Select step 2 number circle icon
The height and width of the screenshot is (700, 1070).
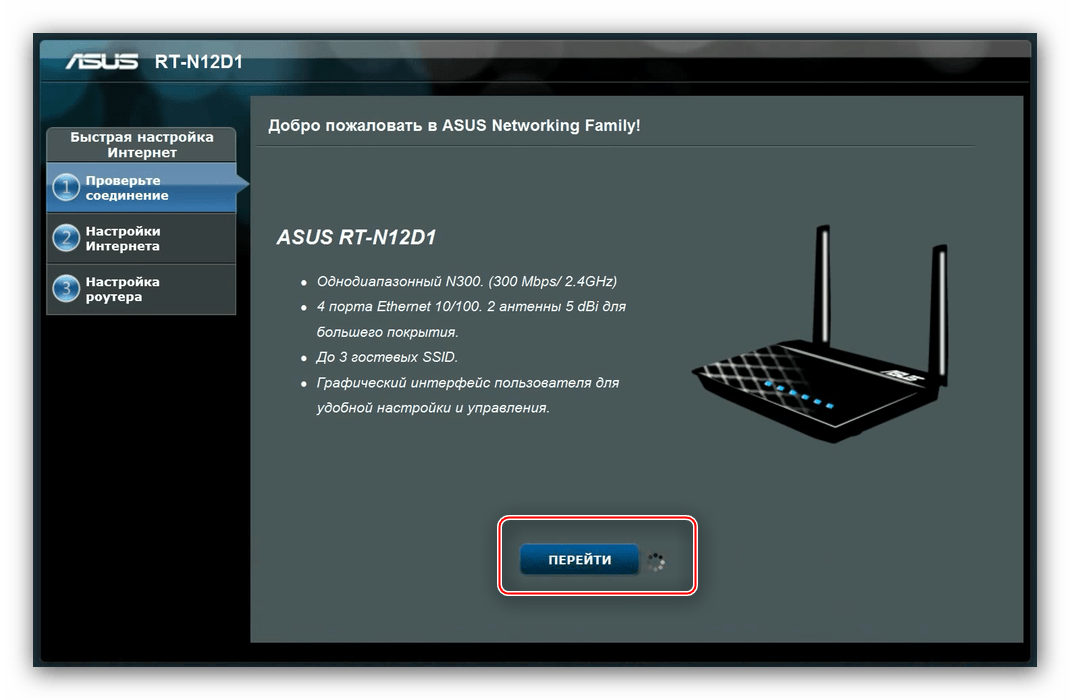66,238
